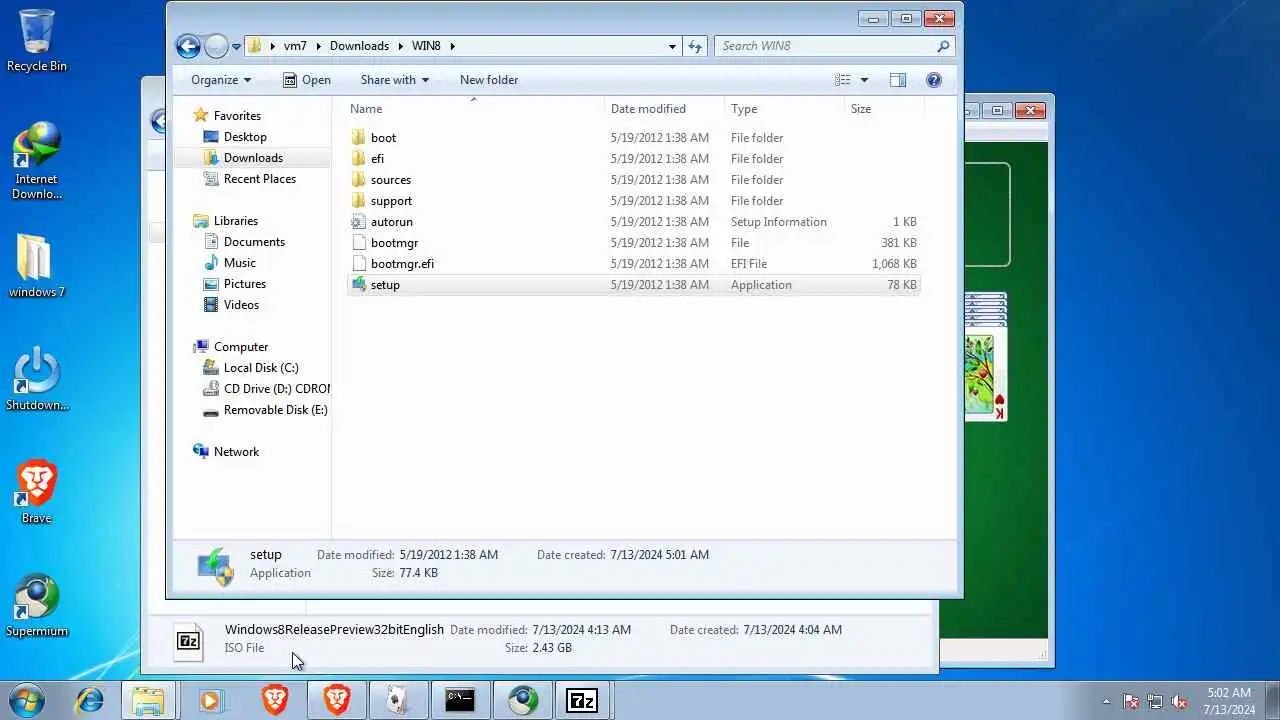Open the Supermium desktop shortcut
This screenshot has height=720, width=1280.
37,605
